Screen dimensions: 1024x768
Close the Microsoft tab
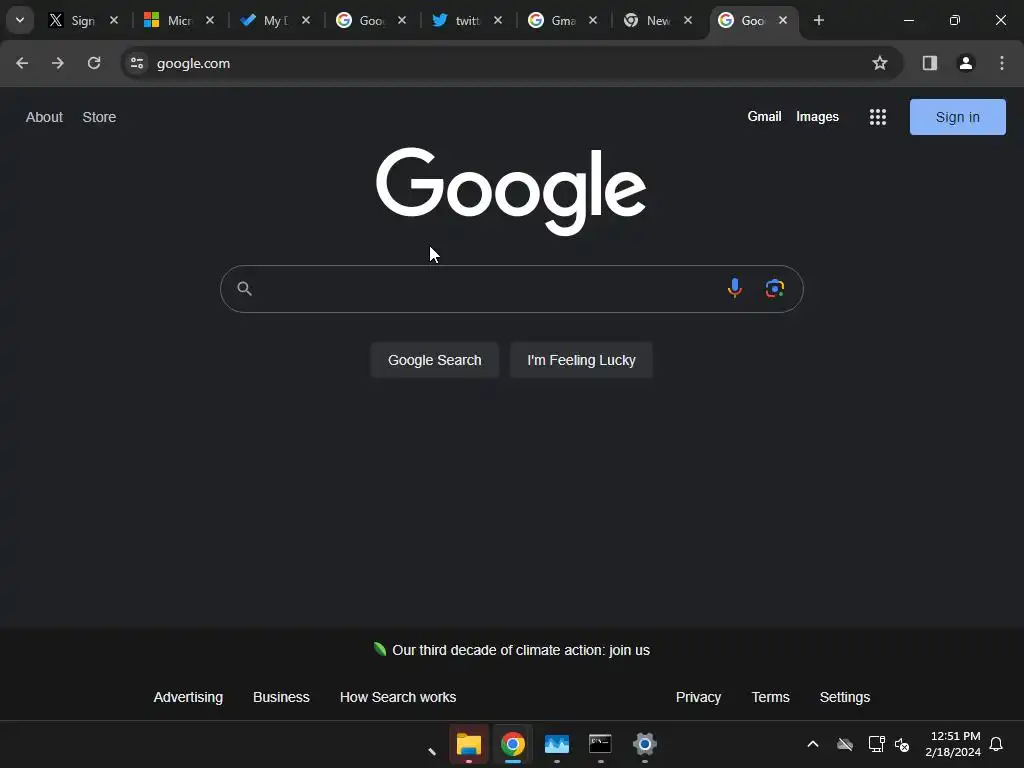coord(210,20)
